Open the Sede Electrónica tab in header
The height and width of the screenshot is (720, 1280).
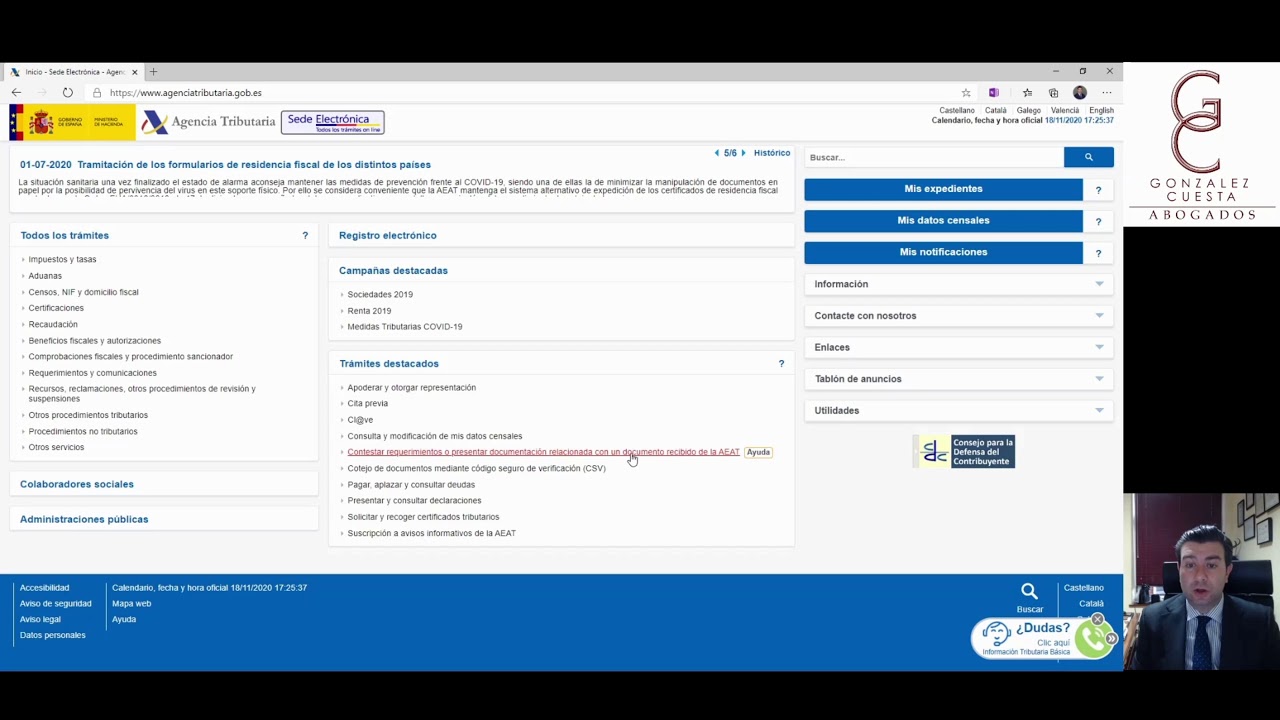(x=332, y=122)
